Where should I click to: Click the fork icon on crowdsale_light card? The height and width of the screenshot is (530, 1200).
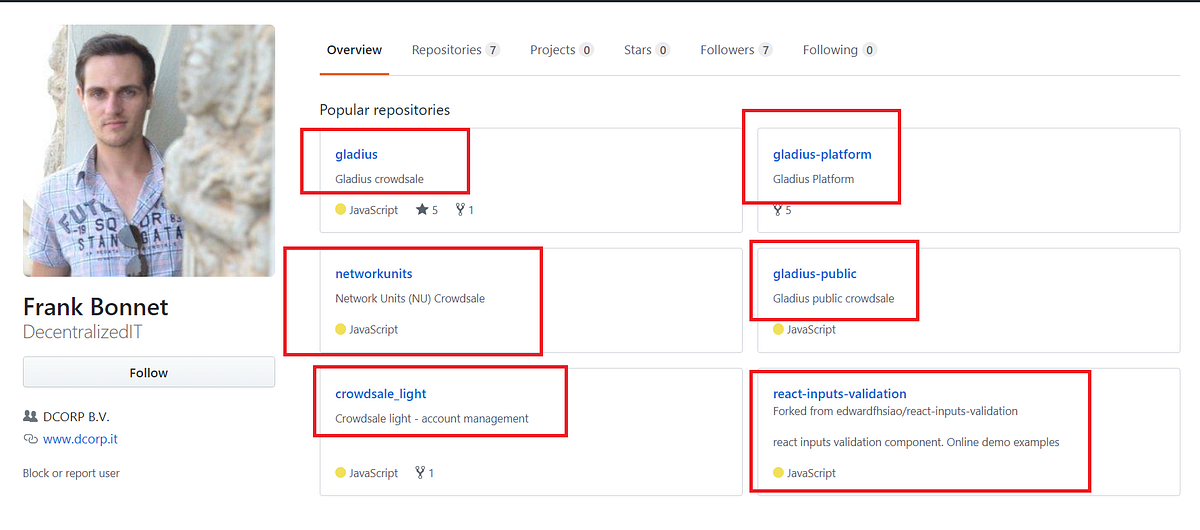click(x=420, y=473)
